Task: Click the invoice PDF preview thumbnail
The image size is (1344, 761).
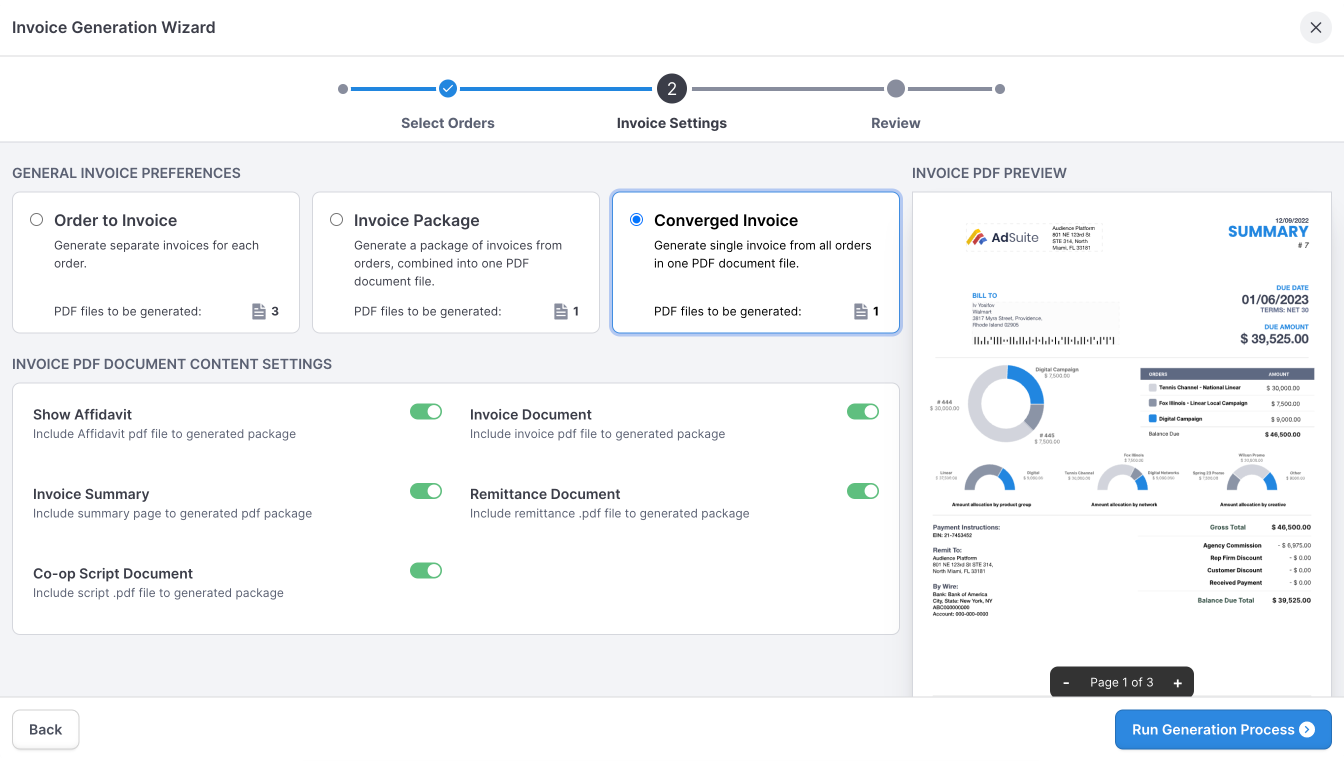Action: pyautogui.click(x=1120, y=430)
